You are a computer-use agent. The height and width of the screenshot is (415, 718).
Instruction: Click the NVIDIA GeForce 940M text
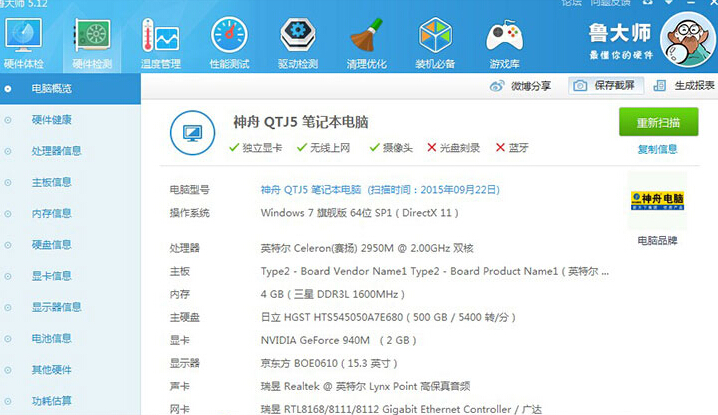(x=338, y=340)
